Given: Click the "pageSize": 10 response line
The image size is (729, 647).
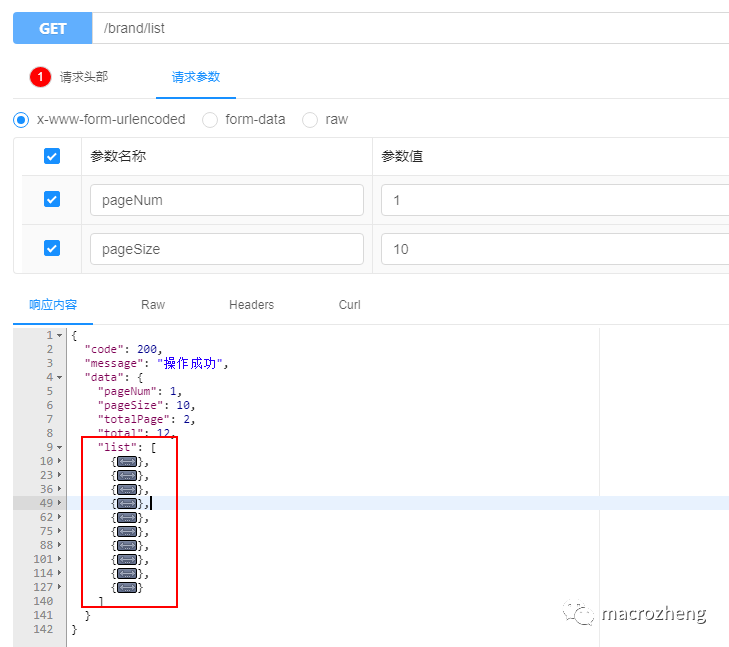Looking at the screenshot, I should coord(146,405).
